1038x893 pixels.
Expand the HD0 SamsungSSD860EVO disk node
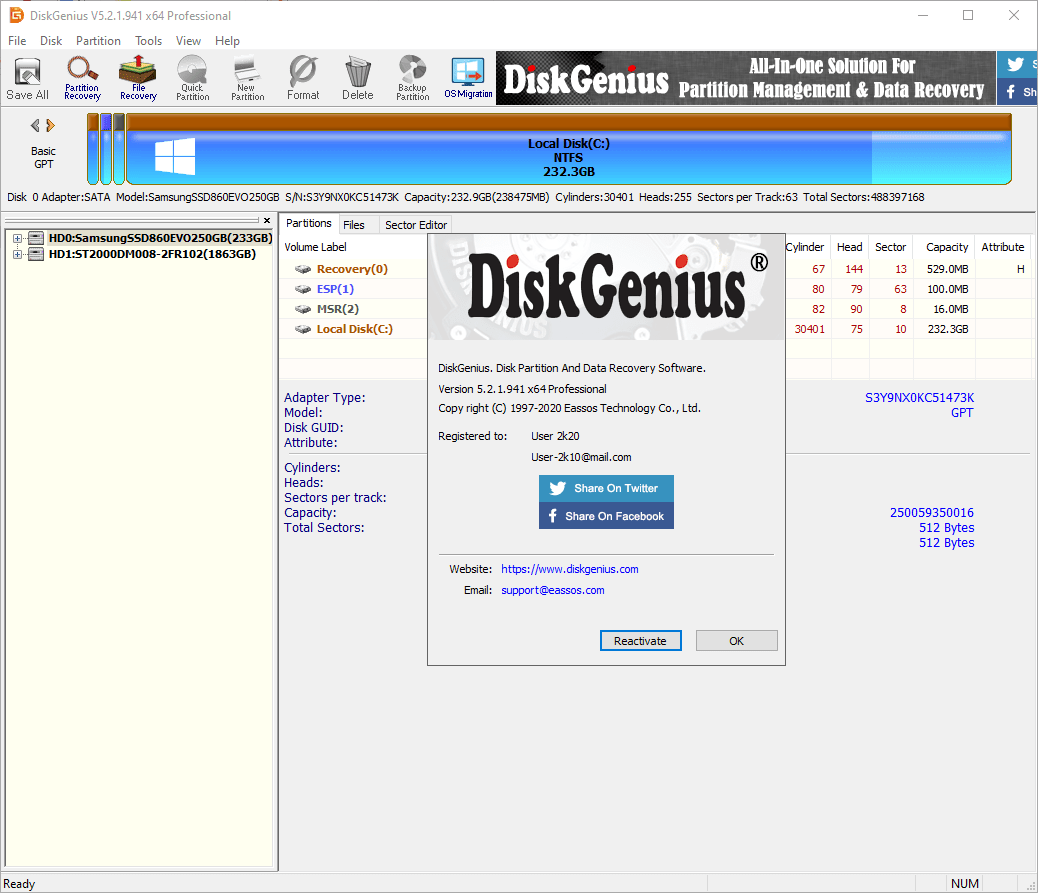pos(16,238)
